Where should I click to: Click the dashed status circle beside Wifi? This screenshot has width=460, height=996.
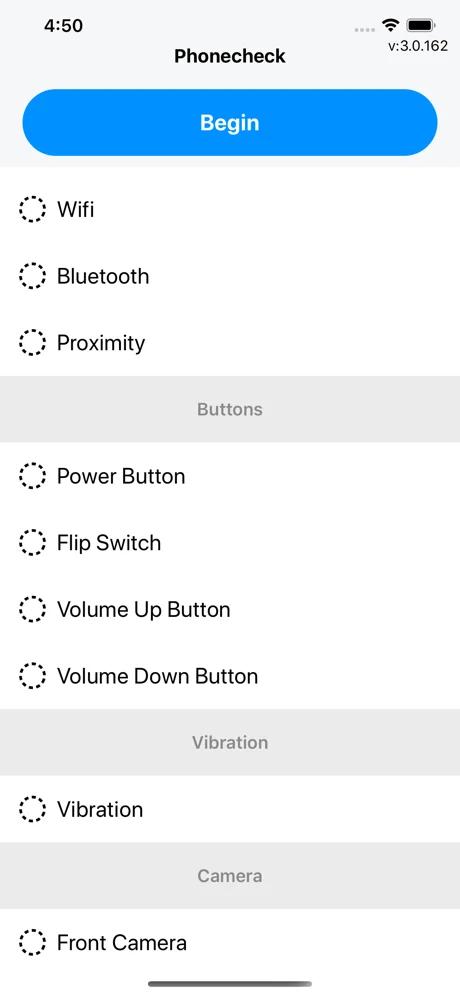[32, 209]
